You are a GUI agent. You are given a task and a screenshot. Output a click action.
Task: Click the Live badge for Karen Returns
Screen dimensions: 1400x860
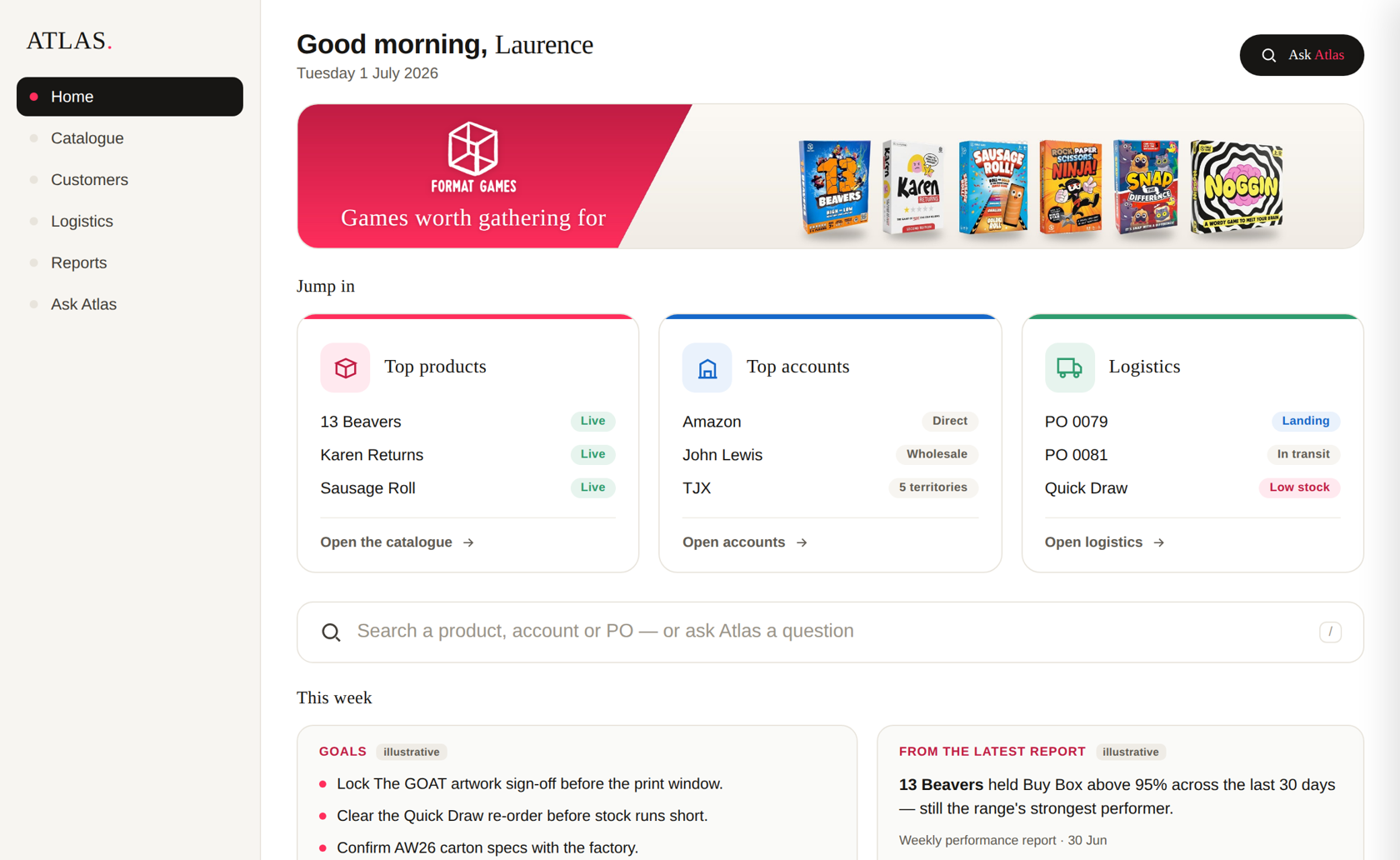coord(592,454)
